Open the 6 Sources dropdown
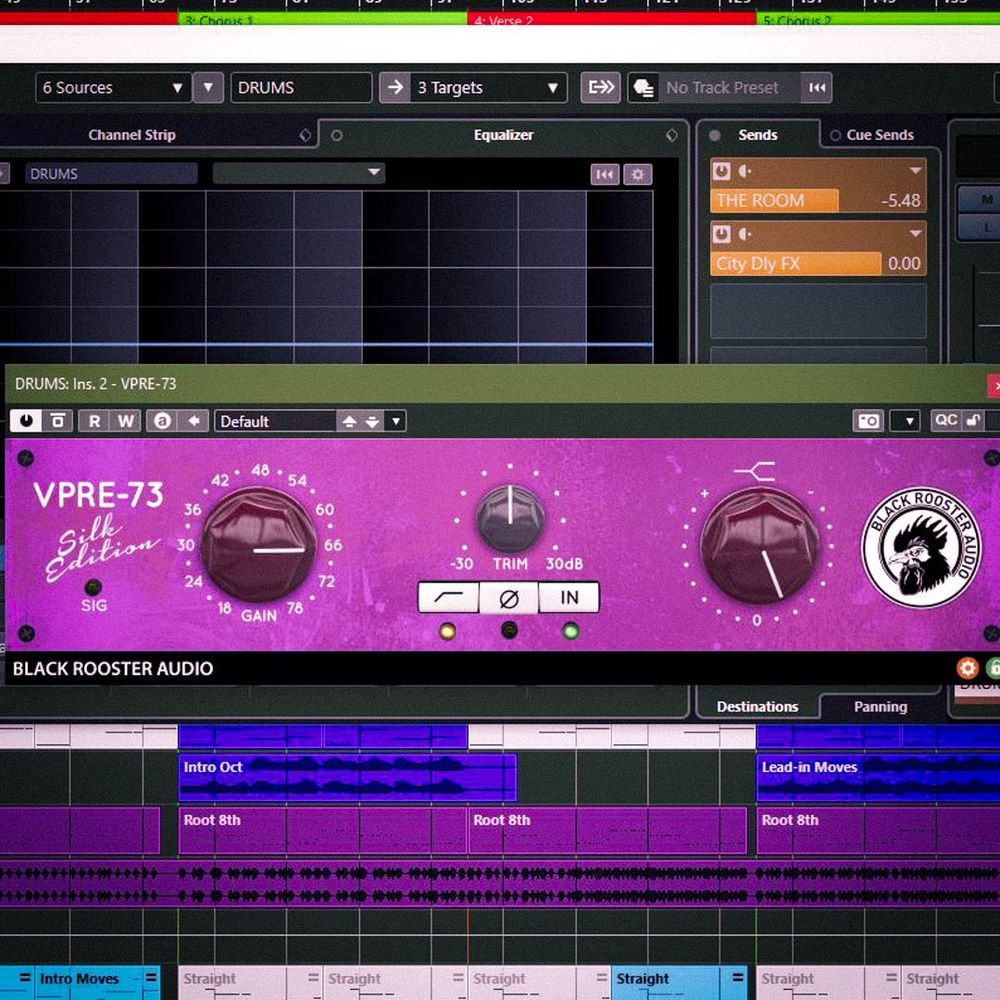 113,87
